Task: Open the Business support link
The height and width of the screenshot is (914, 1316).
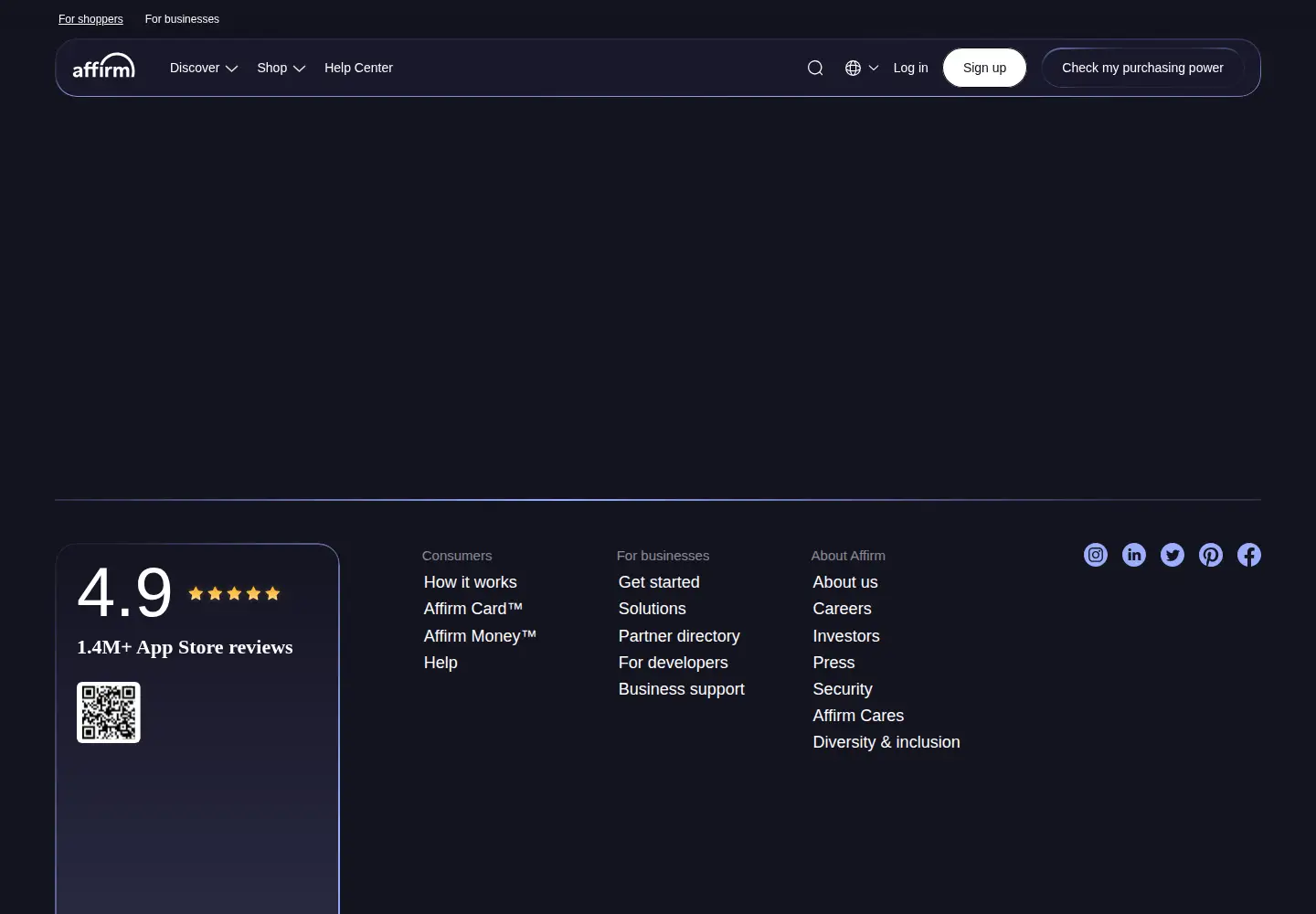Action: click(682, 689)
